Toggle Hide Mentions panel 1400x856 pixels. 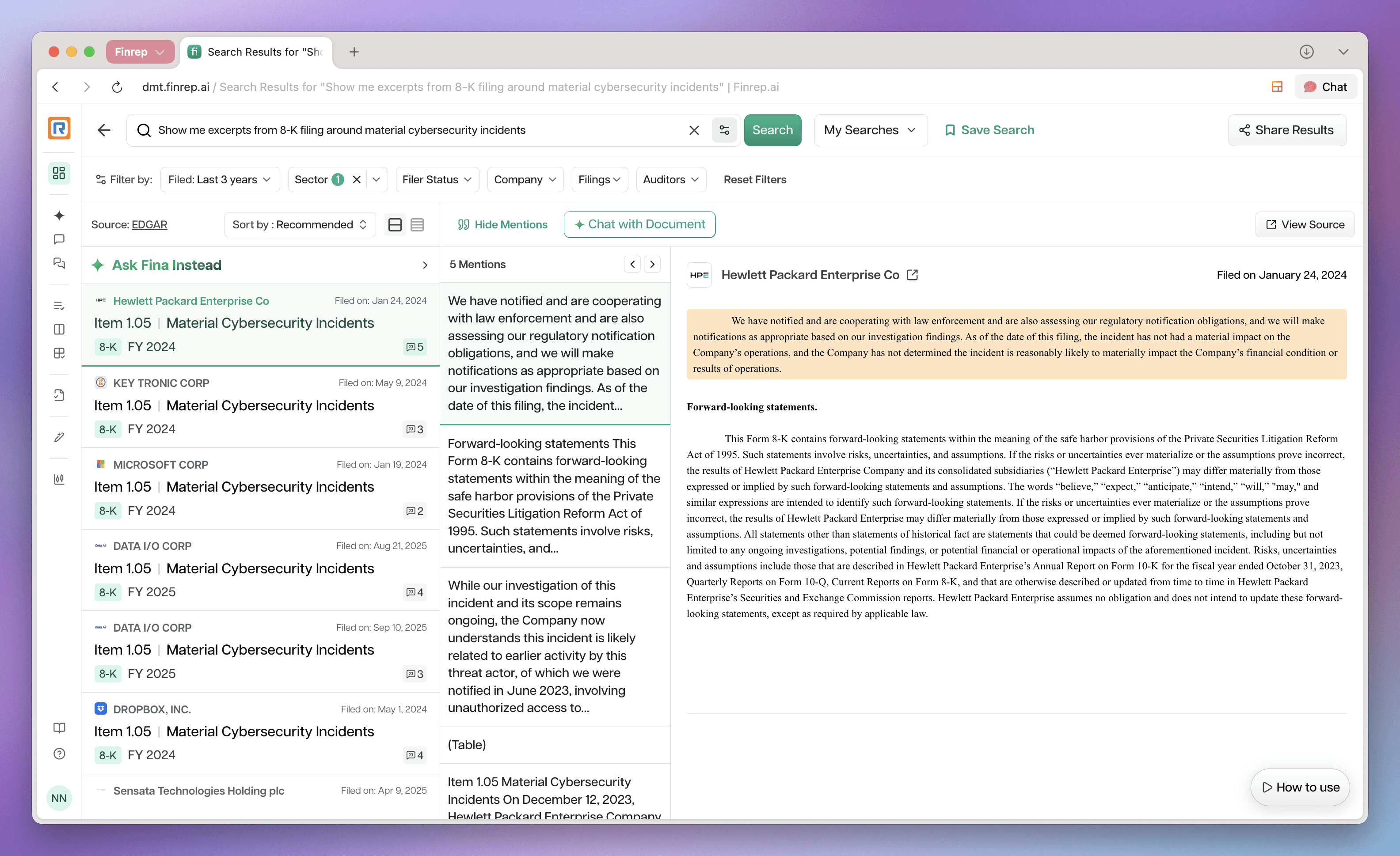(x=502, y=224)
